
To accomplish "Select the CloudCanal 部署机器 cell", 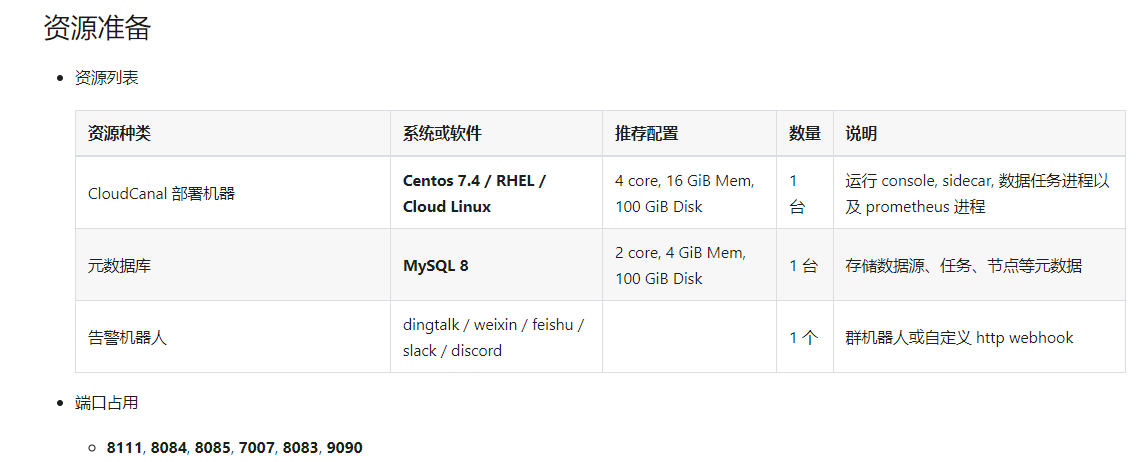I will point(161,194).
